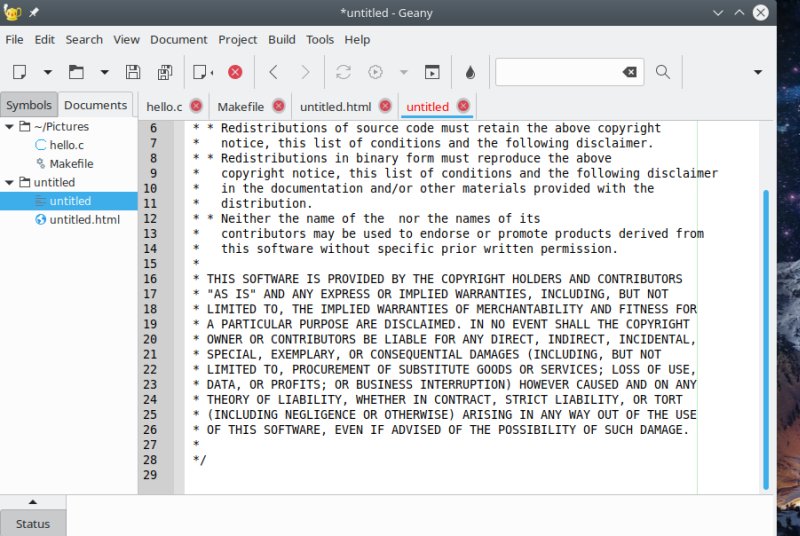
Task: Expand the recent files dropdown arrow
Action: (105, 72)
